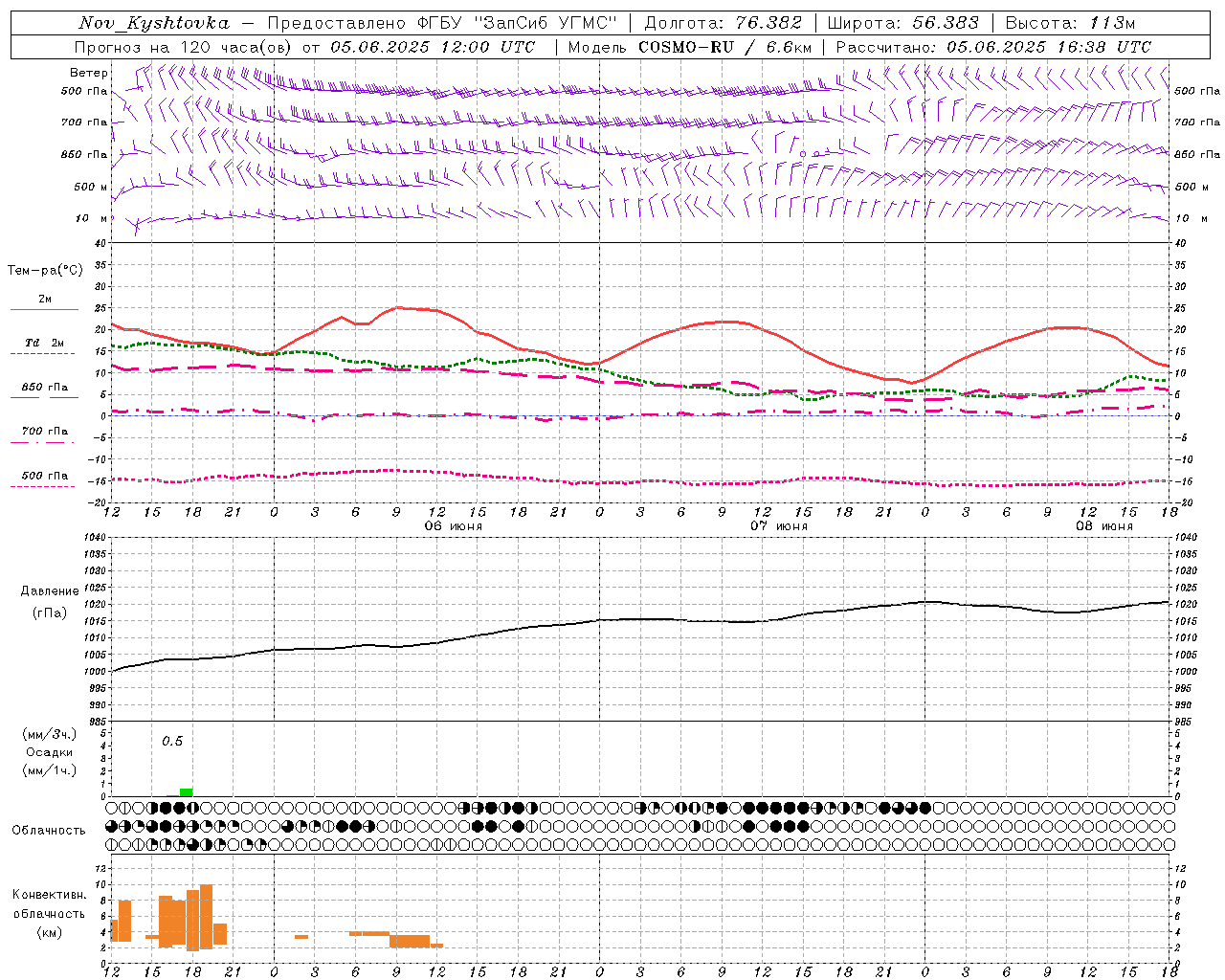
Task: Click the (гПа) unit label under Давление
Action: (50, 613)
